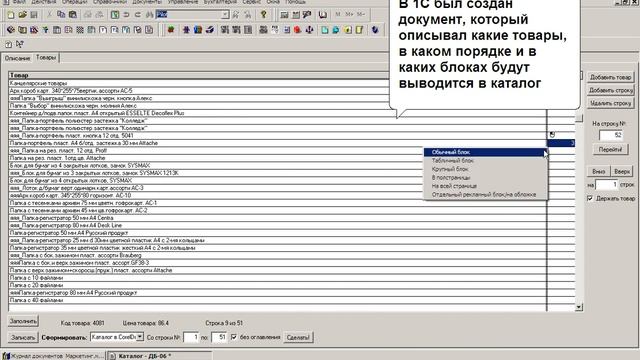Image resolution: width=640 pixels, height=360 pixels.
Task: Click the 'Перейти!' button
Action: tap(610, 149)
